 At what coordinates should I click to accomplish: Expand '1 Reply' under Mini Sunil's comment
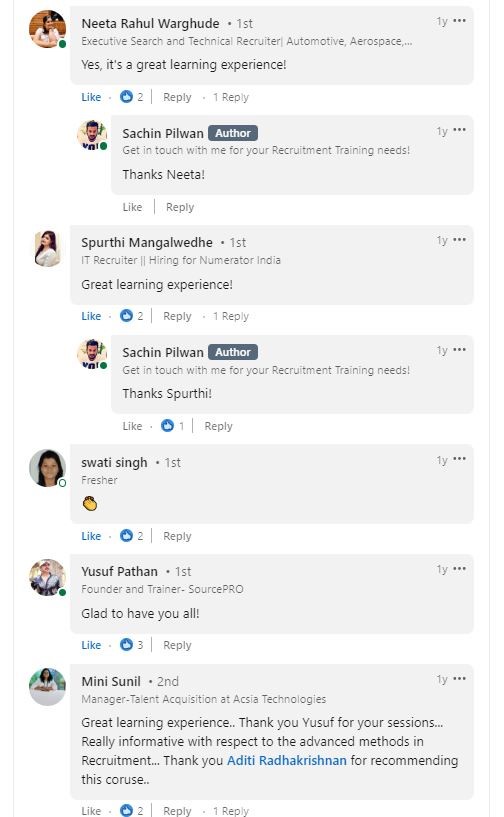tap(231, 810)
